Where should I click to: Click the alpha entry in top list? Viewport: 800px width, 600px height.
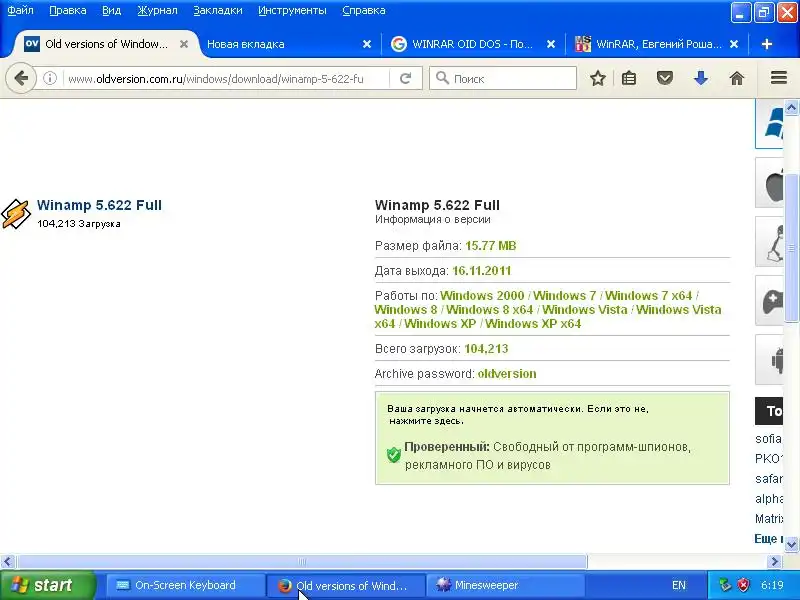769,498
